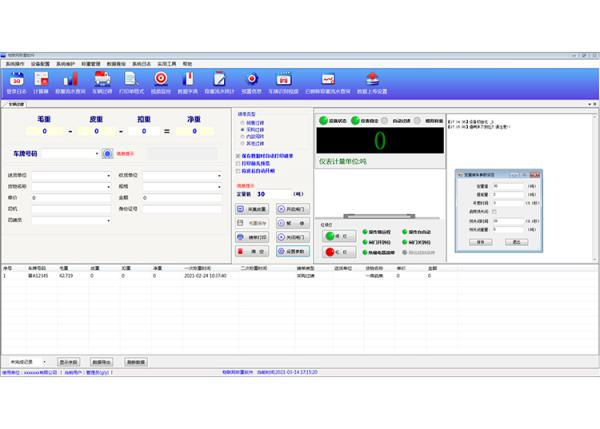Image resolution: width=600 pixels, height=429 pixels.
Task: Click the 设置参数 button
Action: pos(291,251)
